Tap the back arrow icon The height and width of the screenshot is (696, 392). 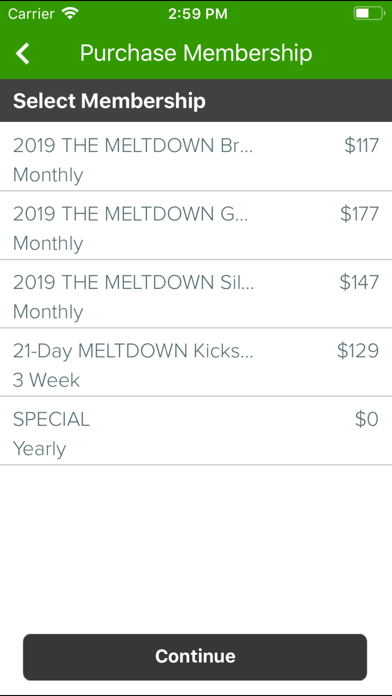[x=23, y=54]
